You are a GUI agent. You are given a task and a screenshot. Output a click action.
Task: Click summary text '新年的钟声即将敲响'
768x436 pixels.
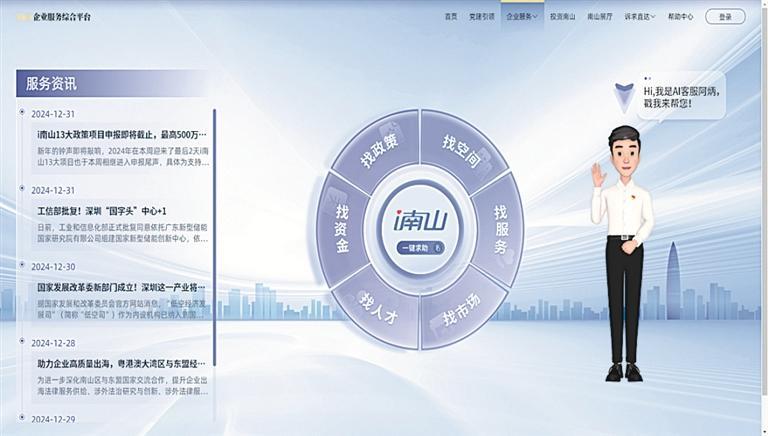coord(123,156)
